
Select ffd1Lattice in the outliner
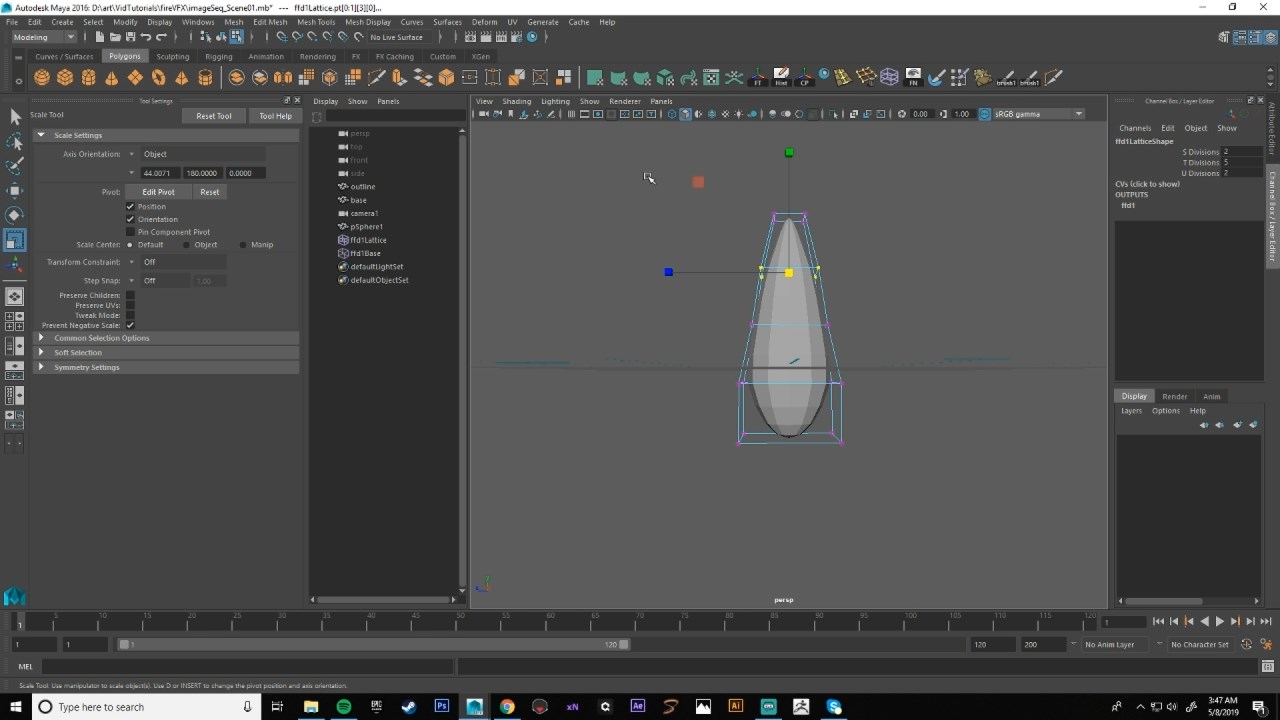point(368,240)
